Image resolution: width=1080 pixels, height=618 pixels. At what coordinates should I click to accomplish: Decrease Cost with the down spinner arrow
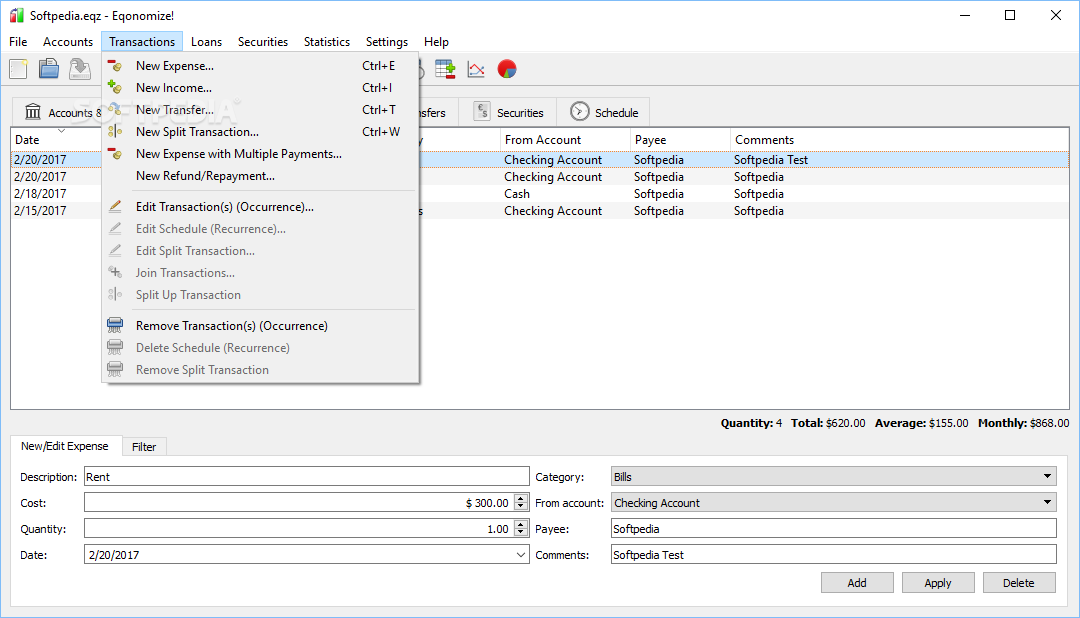click(x=521, y=508)
